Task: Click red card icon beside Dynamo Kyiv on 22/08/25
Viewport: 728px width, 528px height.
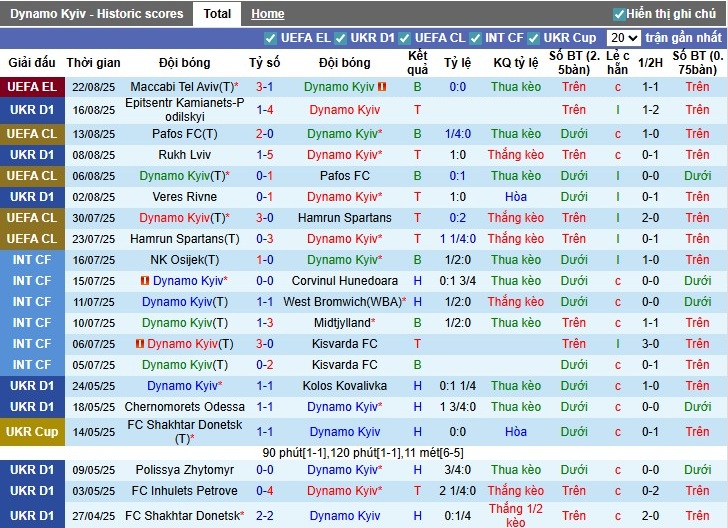Action: [x=382, y=87]
